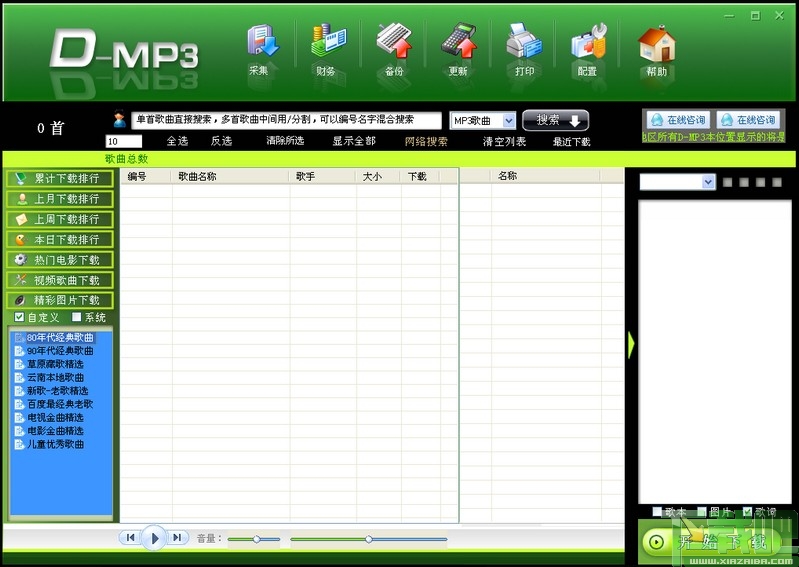Toggle the 歌词 lyrics checkbox
This screenshot has width=799, height=567.
tap(748, 511)
